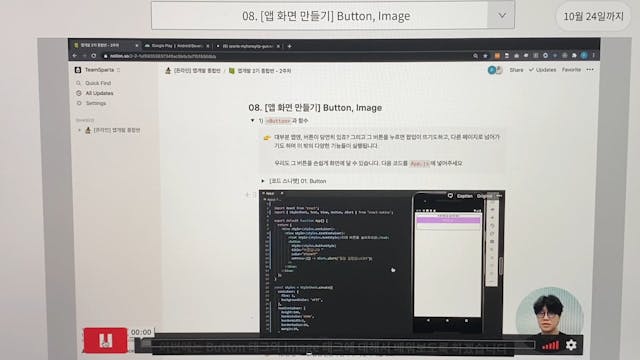This screenshot has height=360, width=640.
Task: Bookmark page with the star icon
Action: pyautogui.click(x=485, y=56)
